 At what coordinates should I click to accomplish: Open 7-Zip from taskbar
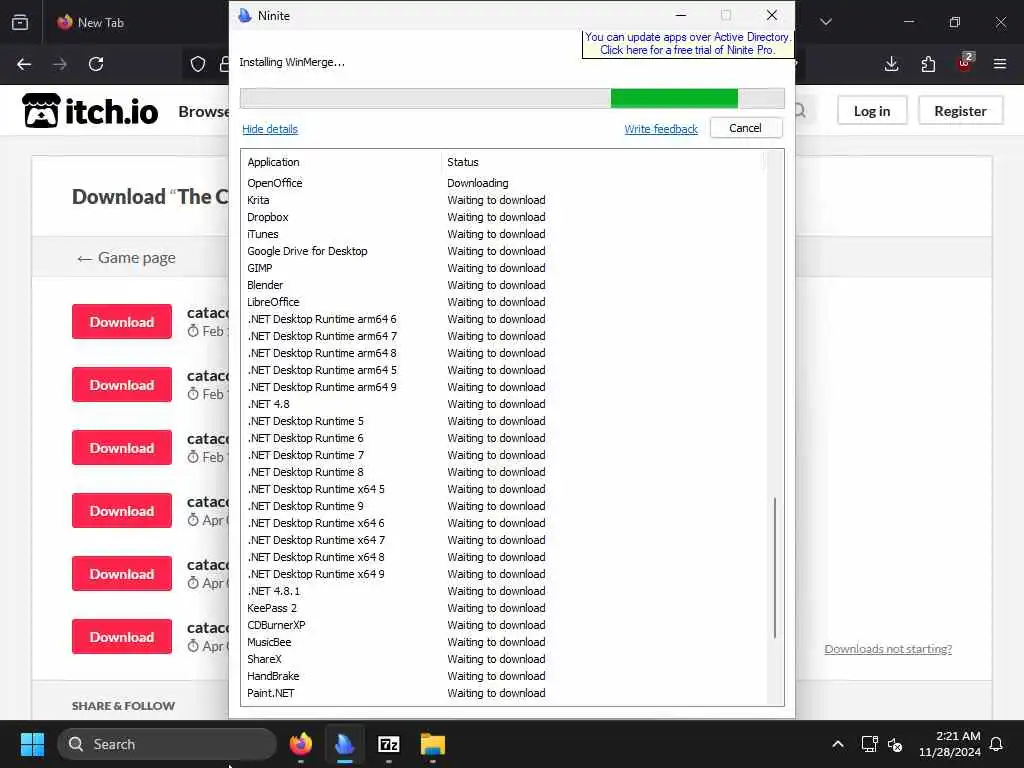(389, 744)
